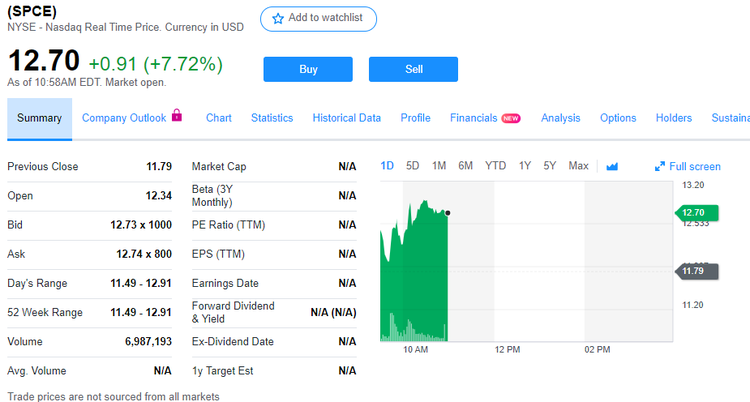750x402 pixels.
Task: Select the 1D chart range
Action: pos(387,166)
